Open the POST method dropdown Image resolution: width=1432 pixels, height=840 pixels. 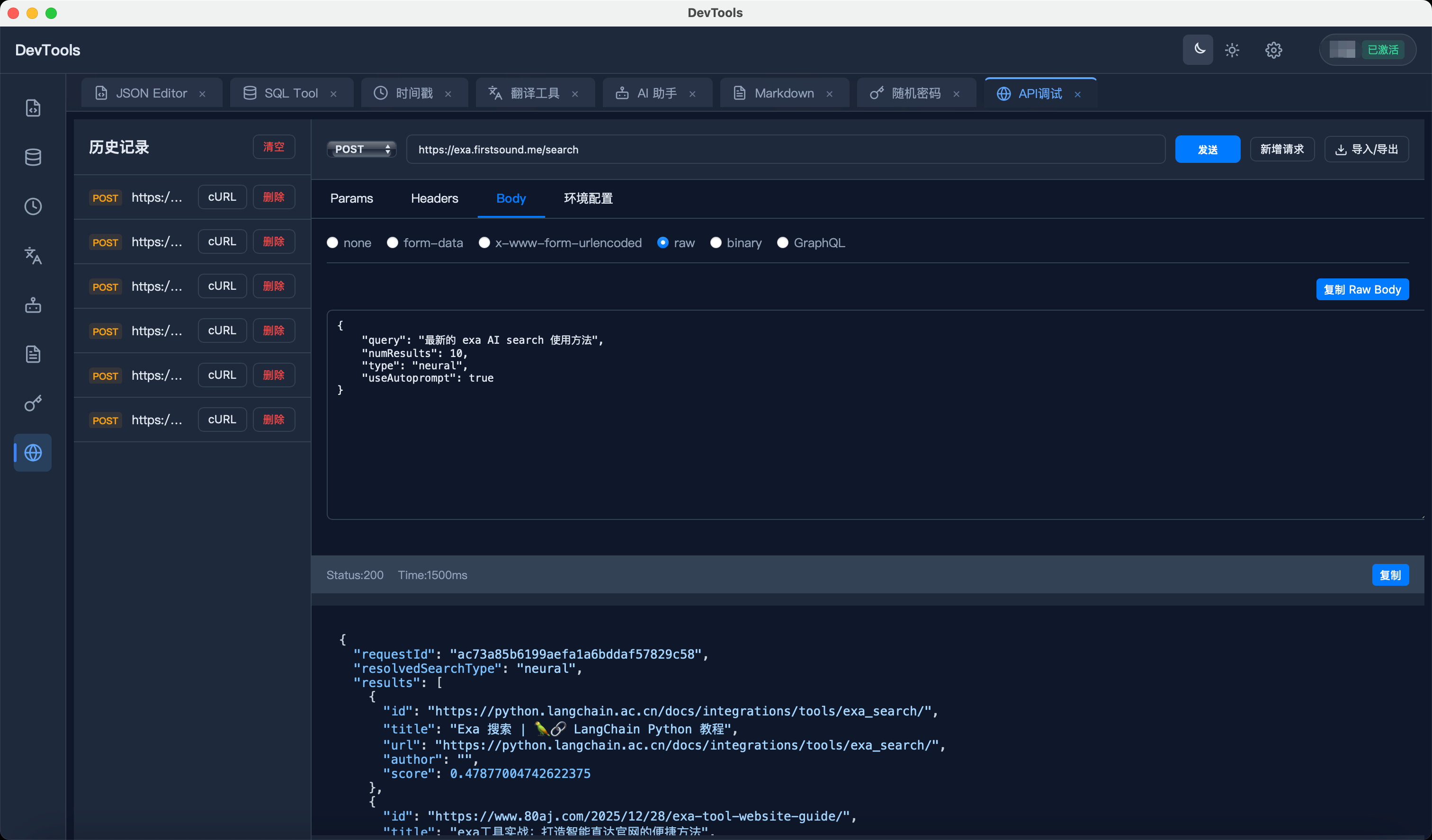point(361,149)
